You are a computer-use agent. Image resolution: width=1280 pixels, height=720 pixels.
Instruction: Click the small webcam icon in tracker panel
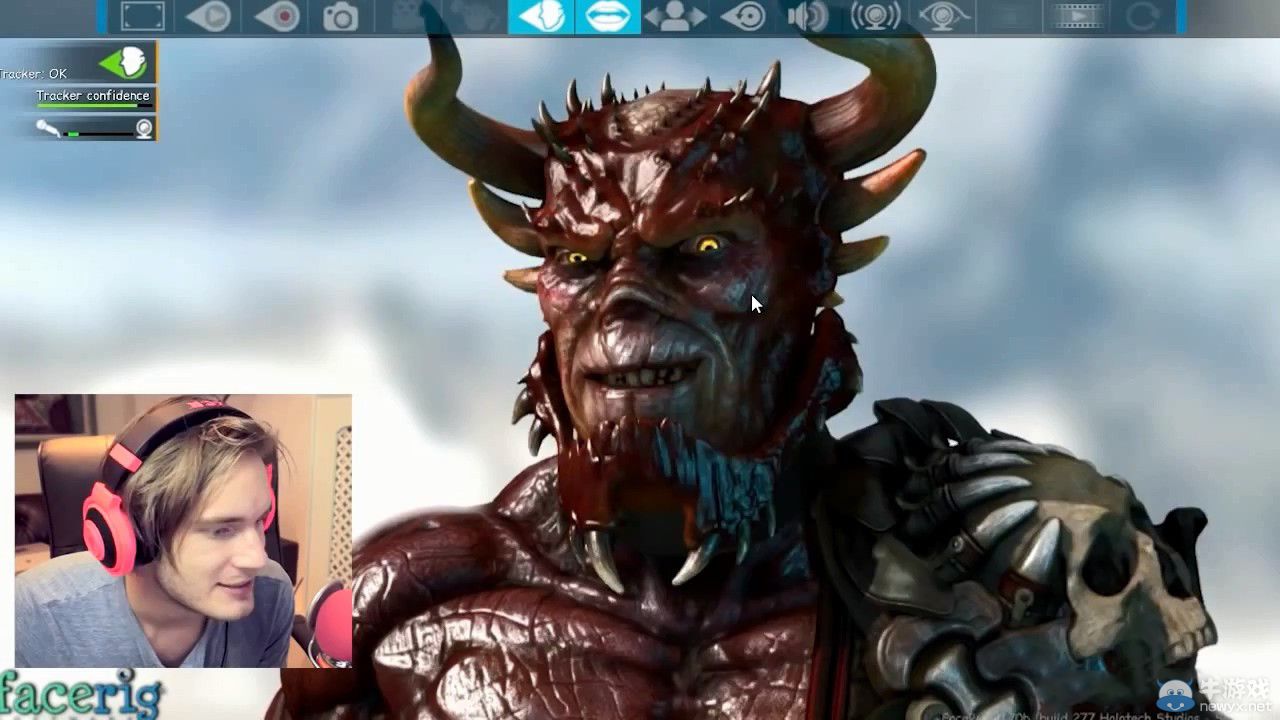(144, 128)
